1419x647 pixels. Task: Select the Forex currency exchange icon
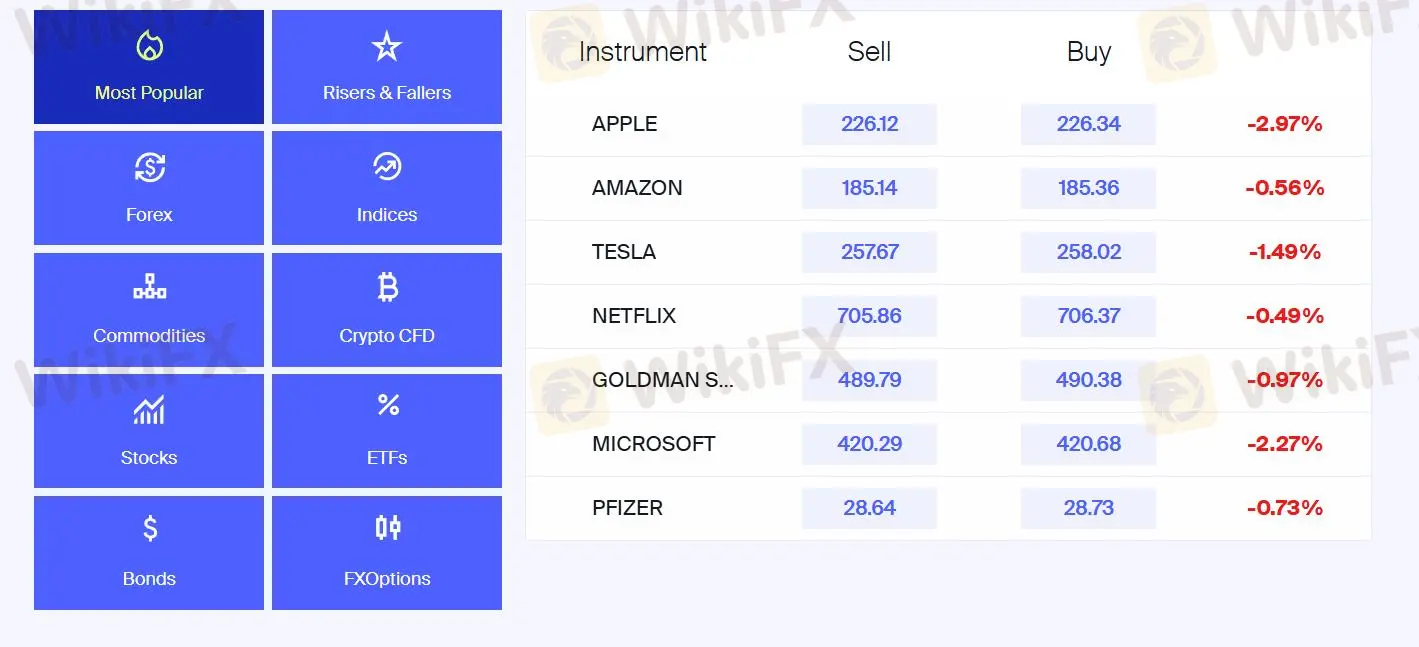[149, 167]
